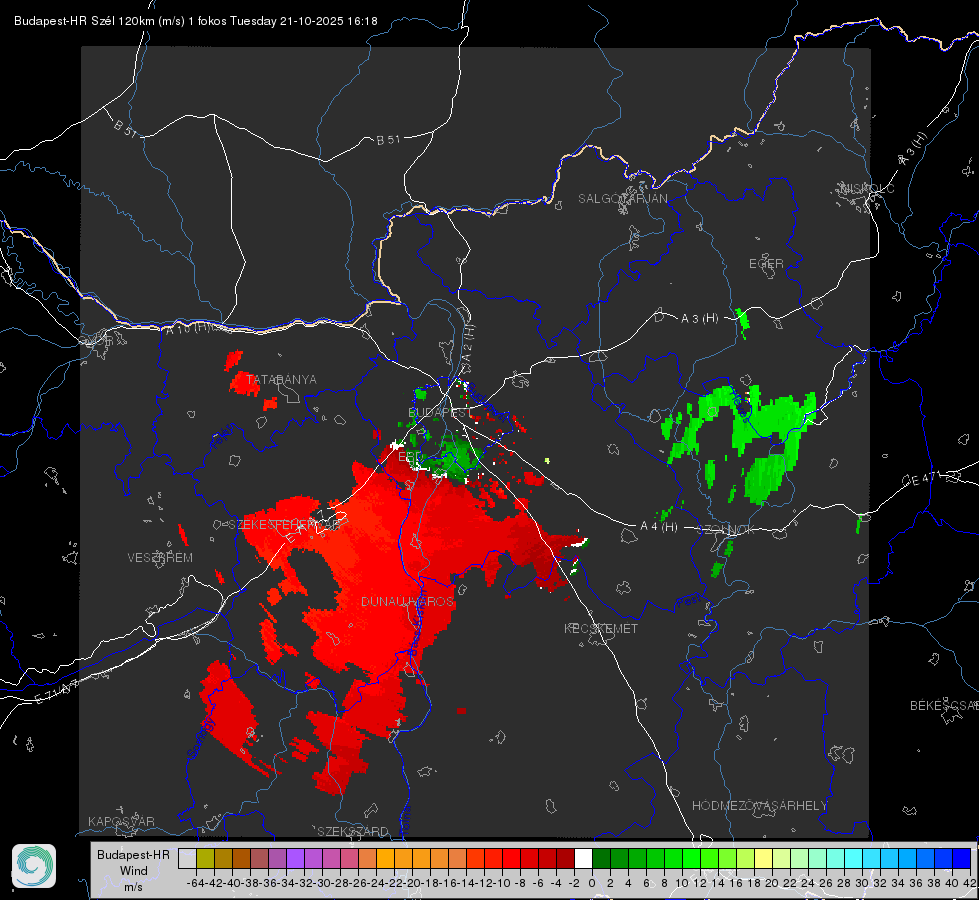979x900 pixels.
Task: Select the EGER city label
Action: pos(766,264)
